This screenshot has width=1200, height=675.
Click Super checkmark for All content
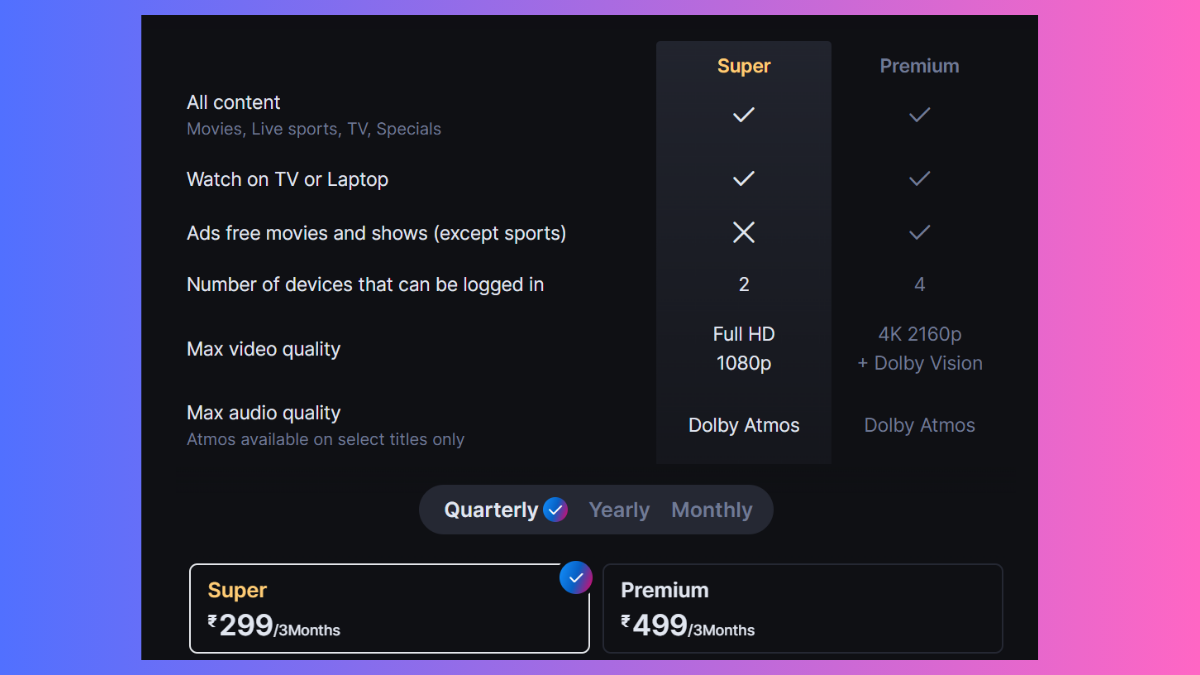[x=743, y=115]
